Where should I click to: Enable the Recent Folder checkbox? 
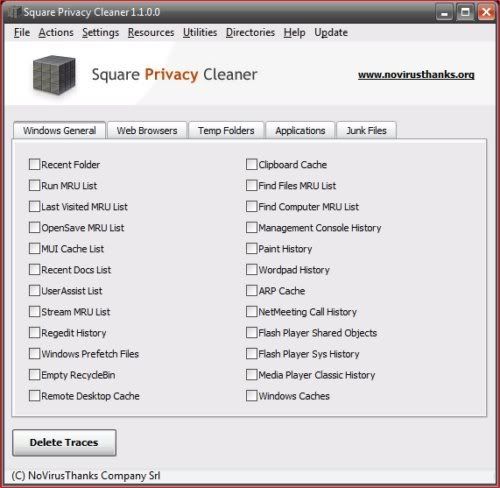(x=34, y=164)
